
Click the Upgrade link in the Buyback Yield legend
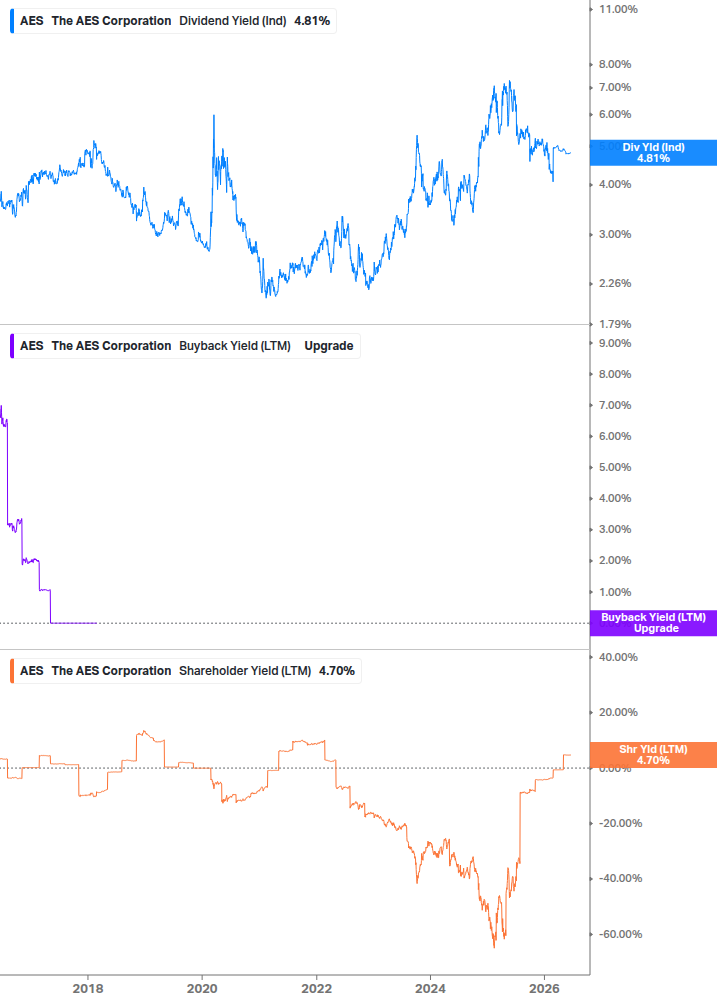(329, 346)
